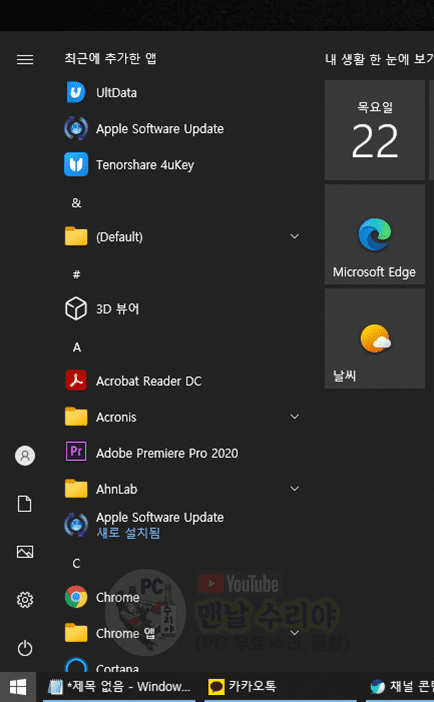Open the user account avatar icon

pos(25,456)
